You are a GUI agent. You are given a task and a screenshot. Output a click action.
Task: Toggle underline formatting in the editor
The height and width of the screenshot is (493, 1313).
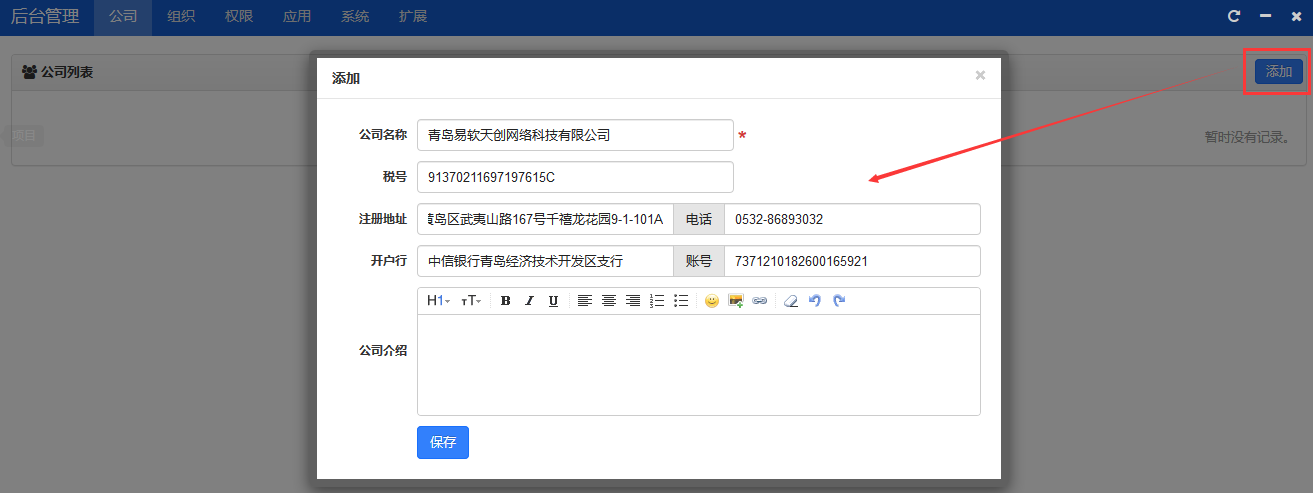coord(553,300)
